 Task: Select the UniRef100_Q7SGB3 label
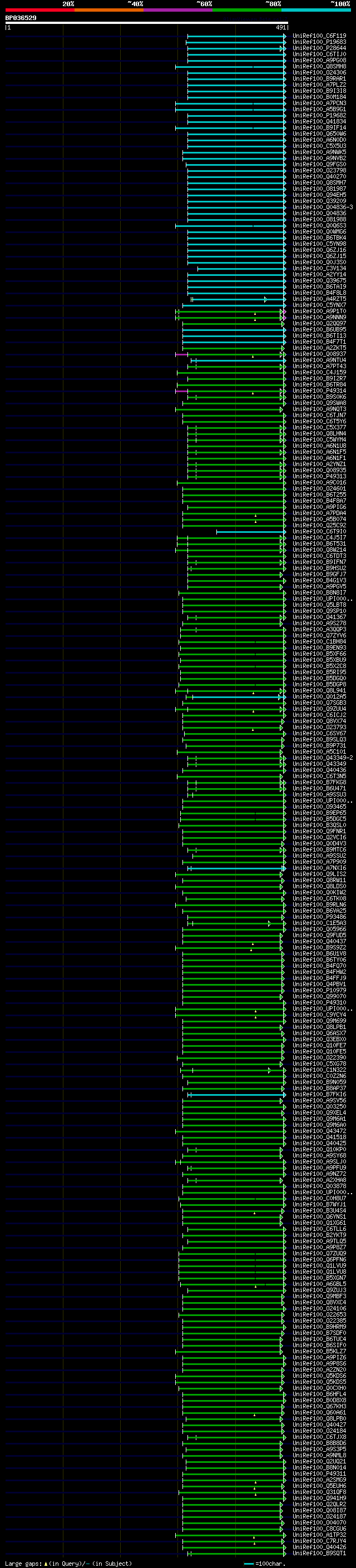click(319, 703)
